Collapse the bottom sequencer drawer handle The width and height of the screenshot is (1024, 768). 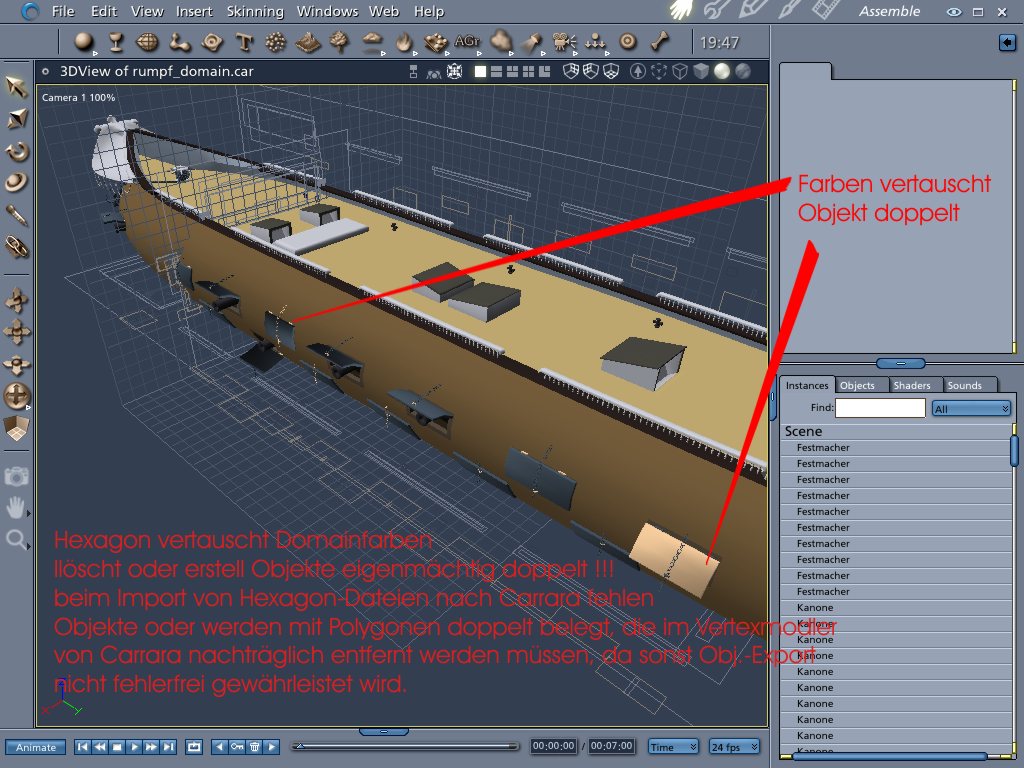tap(384, 732)
